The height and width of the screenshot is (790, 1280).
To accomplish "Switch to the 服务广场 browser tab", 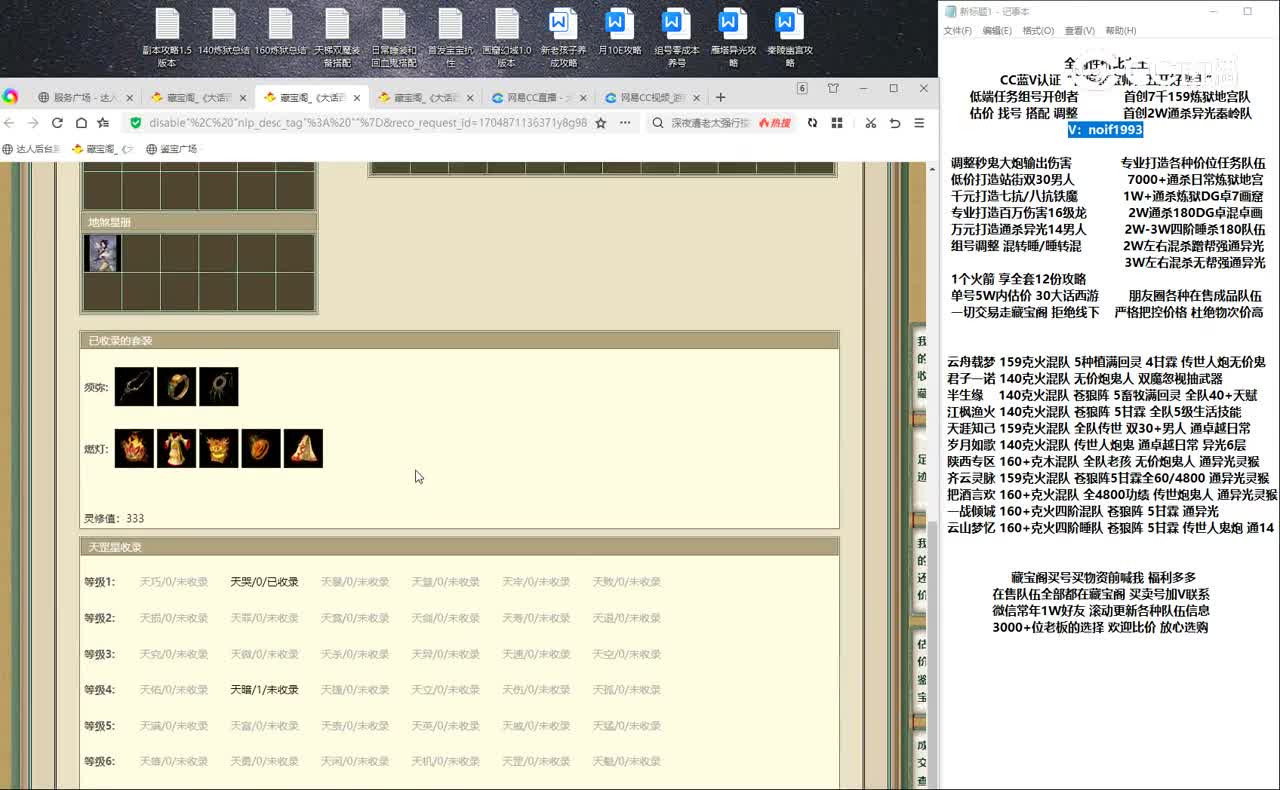I will [x=84, y=98].
